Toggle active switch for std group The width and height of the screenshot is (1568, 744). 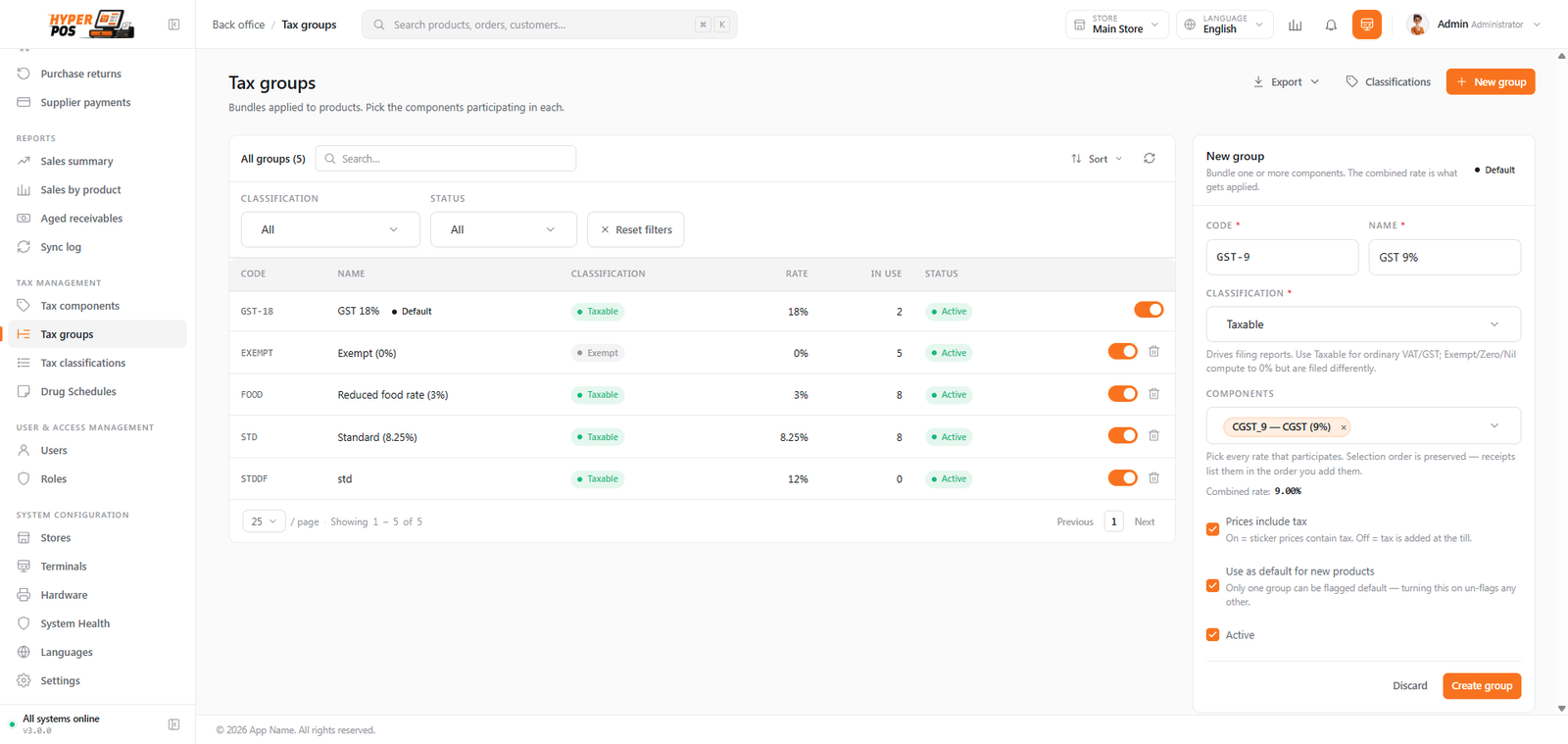pos(1123,478)
